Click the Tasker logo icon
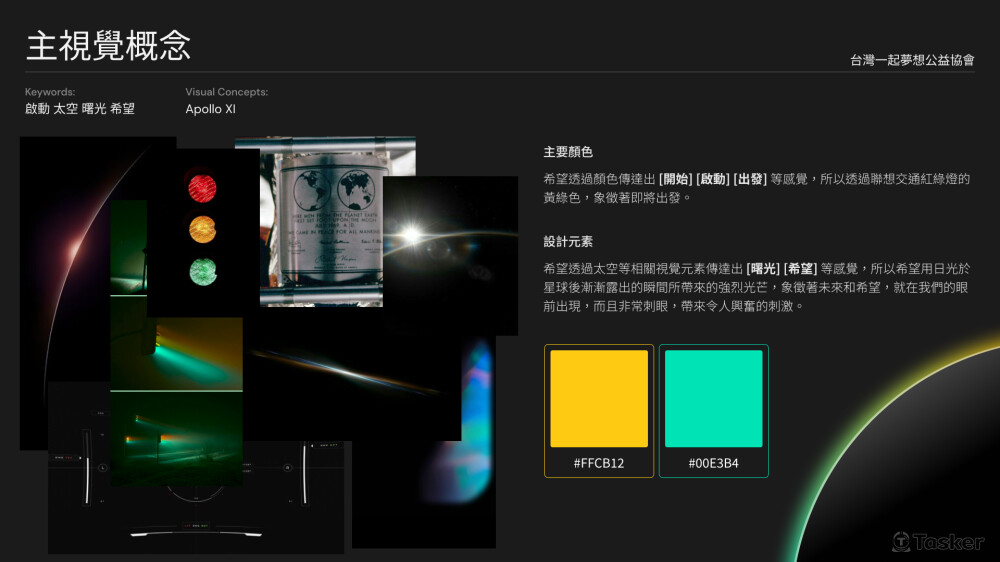The width and height of the screenshot is (1000, 562). [x=902, y=541]
